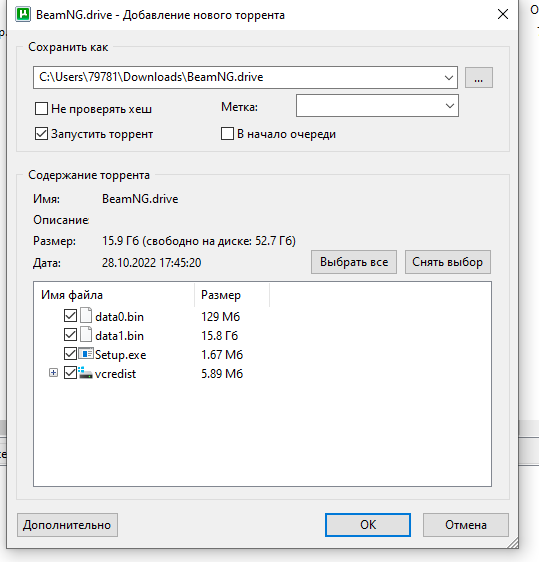Enable 'В начало очереди' checkbox
Viewport: 539px width, 562px height.
227,134
